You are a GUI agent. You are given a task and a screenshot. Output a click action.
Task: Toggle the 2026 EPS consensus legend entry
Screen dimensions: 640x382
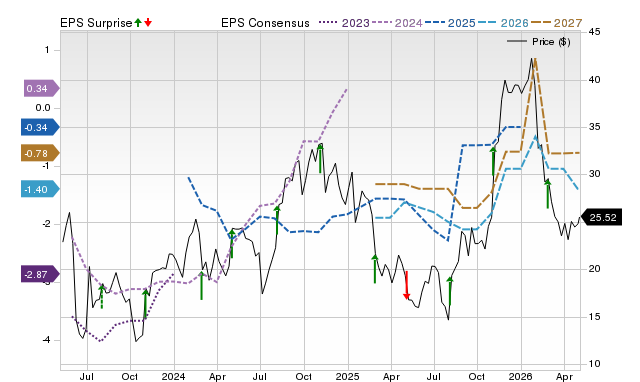[x=503, y=23]
